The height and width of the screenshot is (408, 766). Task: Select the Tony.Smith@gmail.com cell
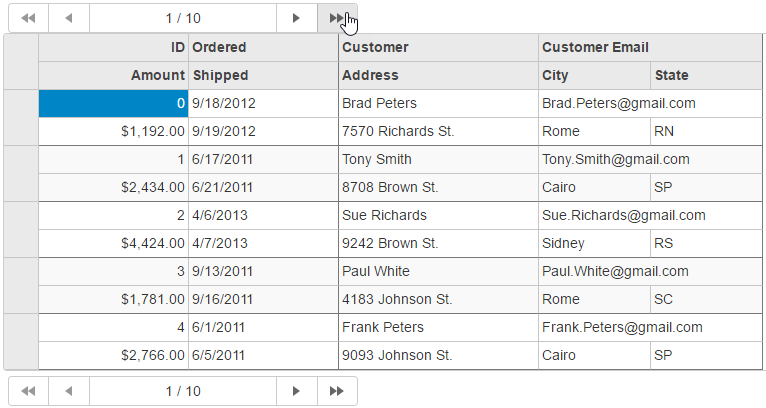pos(650,159)
